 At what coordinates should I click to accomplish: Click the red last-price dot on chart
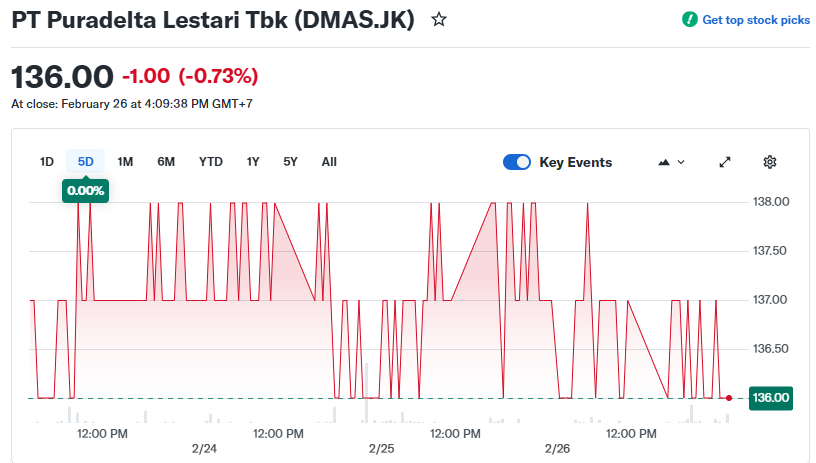pos(729,398)
